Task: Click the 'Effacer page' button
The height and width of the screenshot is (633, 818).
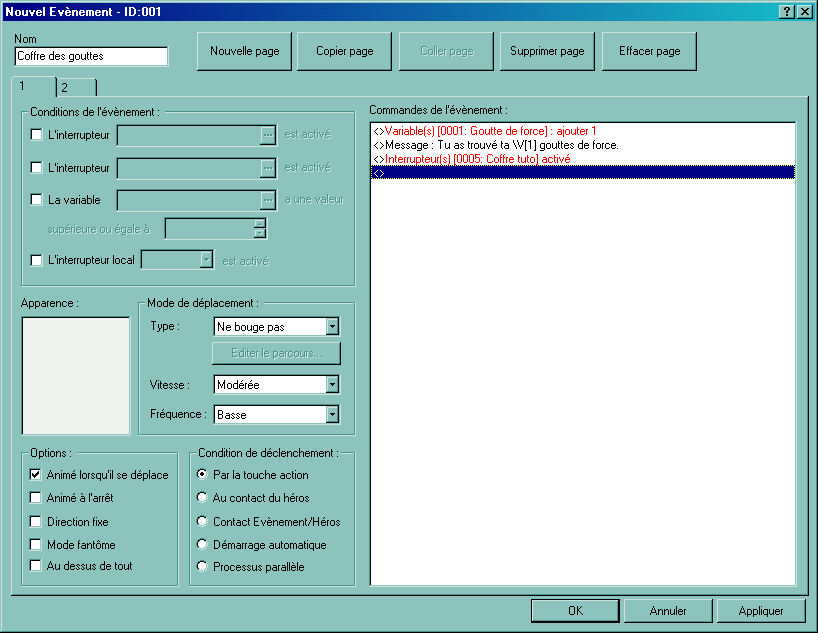Action: [x=649, y=51]
